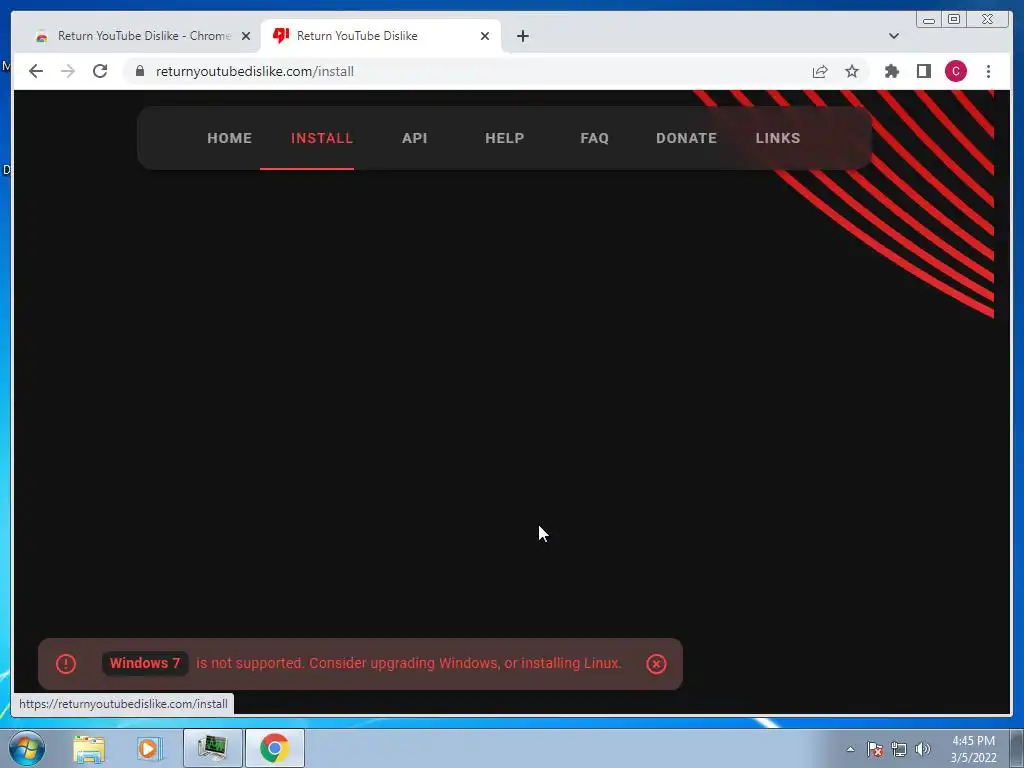The height and width of the screenshot is (768, 1024).
Task: Go back to the previous page
Action: 36,71
